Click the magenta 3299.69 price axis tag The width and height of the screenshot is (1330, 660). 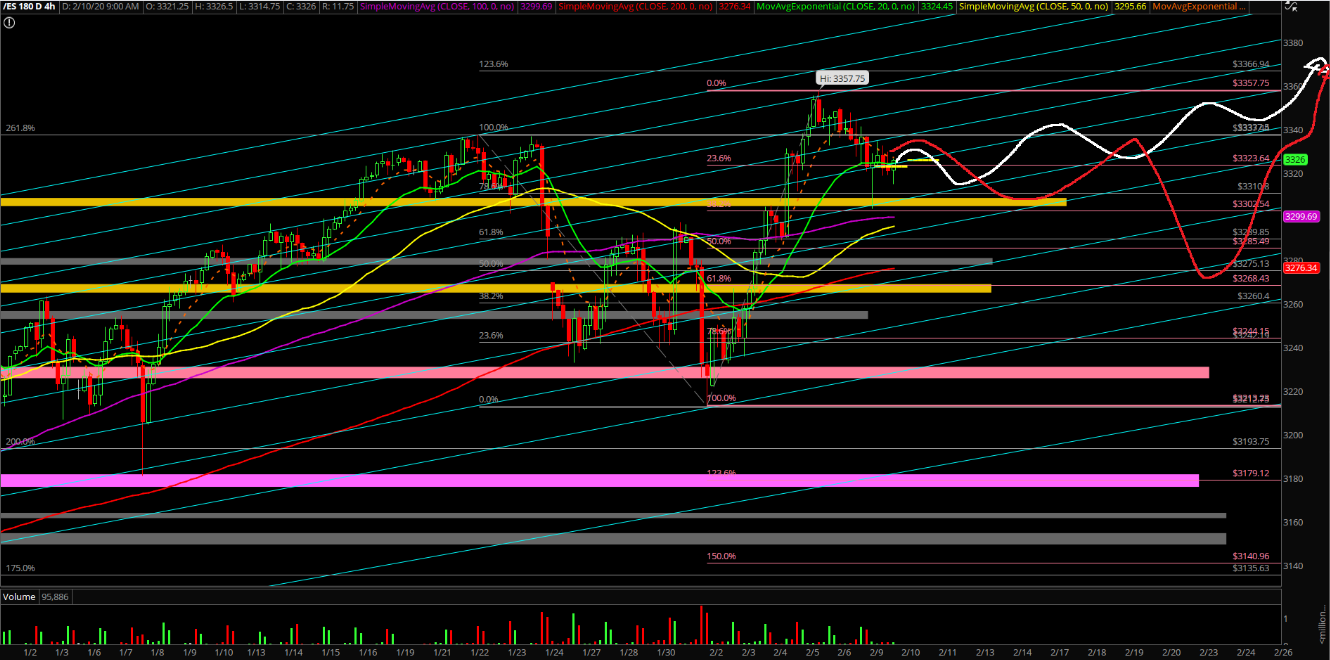tap(1301, 216)
